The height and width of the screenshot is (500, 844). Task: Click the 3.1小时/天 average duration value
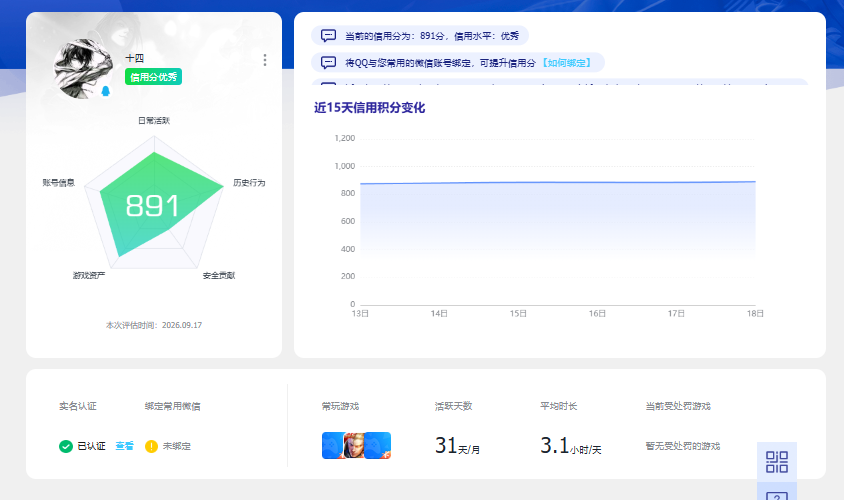click(571, 446)
